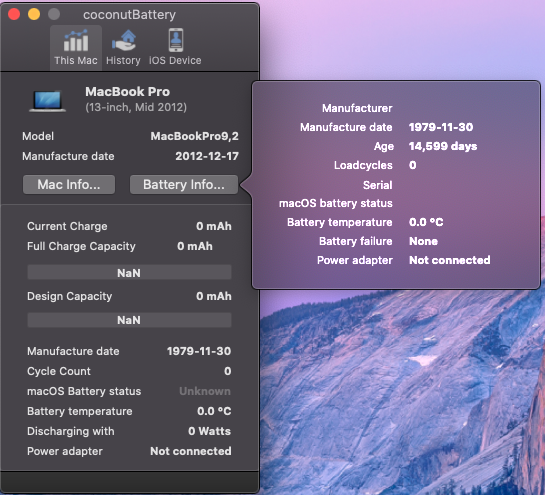
Task: Minimize coconutBattery with the yellow button
Action: click(34, 14)
